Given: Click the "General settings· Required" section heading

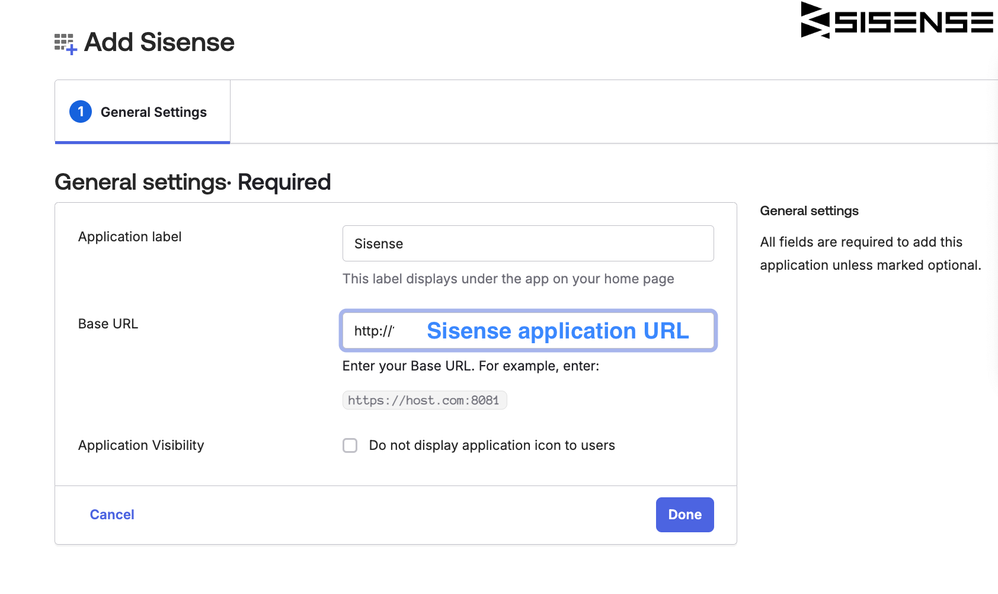Looking at the screenshot, I should click(192, 182).
